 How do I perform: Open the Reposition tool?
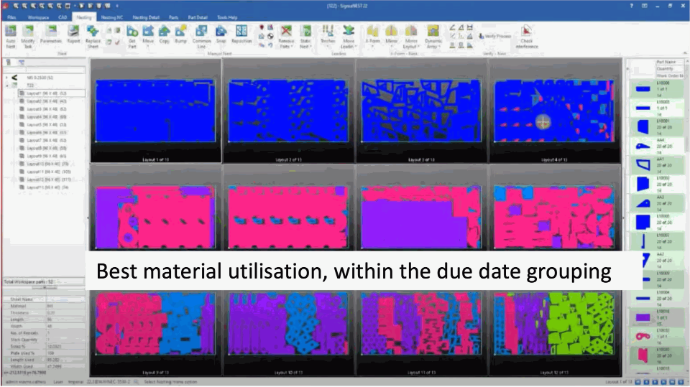pos(241,35)
